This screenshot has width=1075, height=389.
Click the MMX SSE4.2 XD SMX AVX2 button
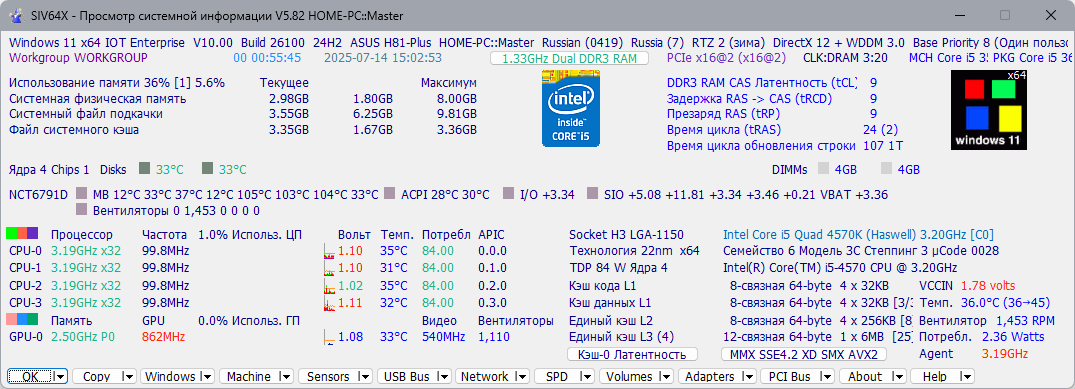point(804,354)
